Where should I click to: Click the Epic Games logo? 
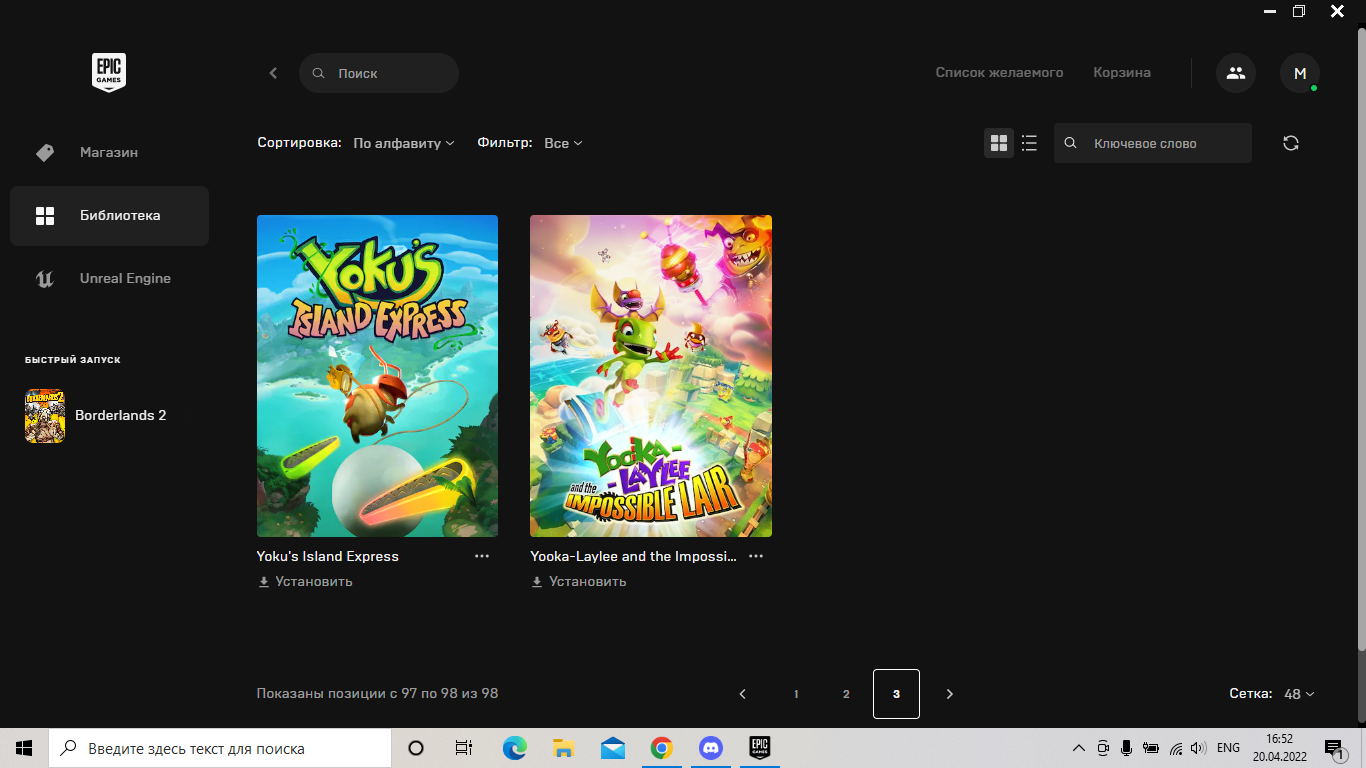point(109,73)
